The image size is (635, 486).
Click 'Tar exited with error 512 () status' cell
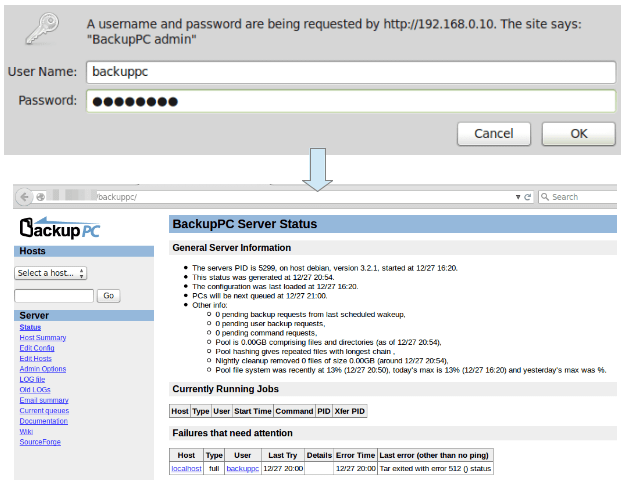pyautogui.click(x=435, y=469)
